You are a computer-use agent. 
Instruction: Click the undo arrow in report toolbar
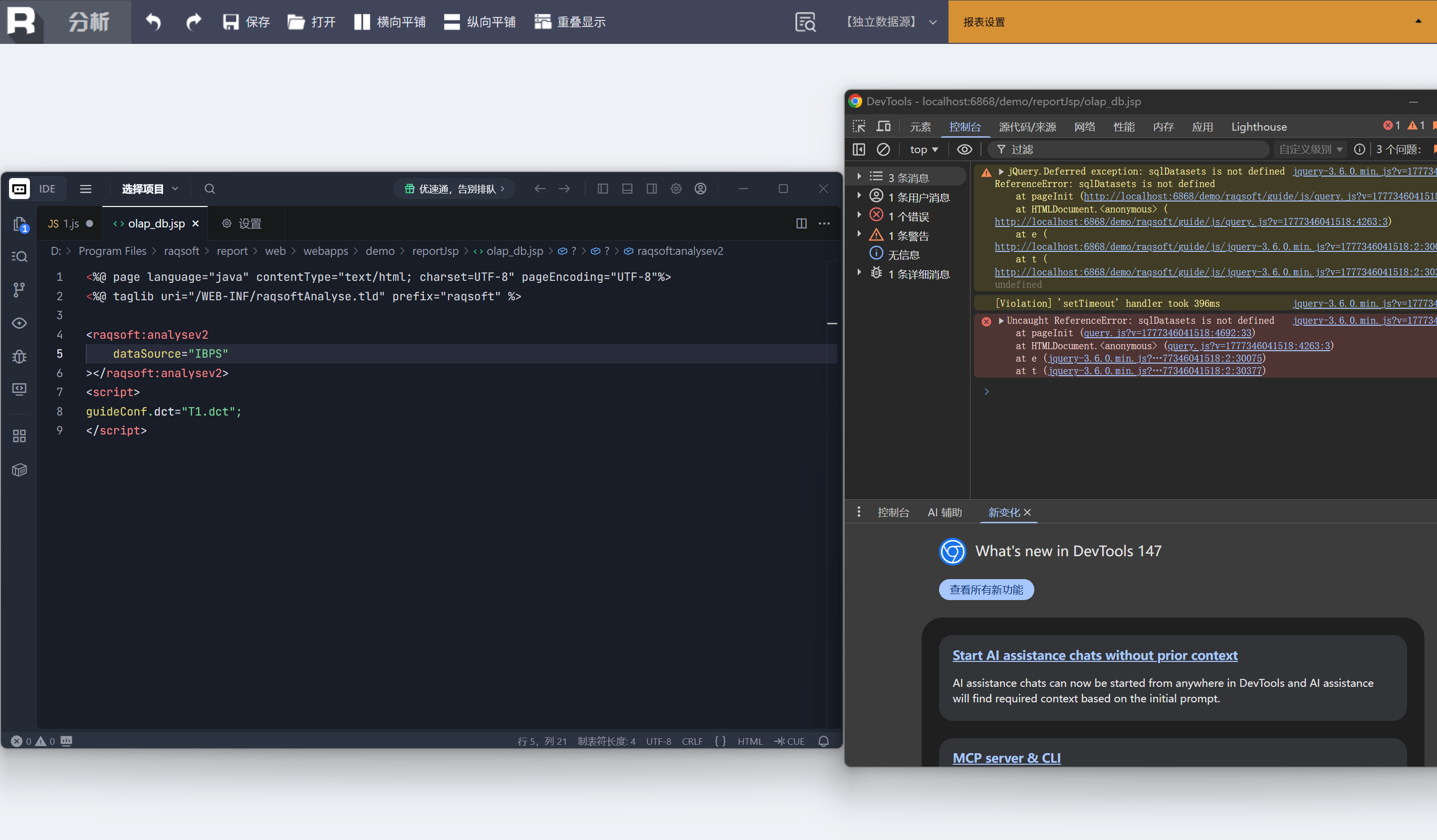[153, 21]
